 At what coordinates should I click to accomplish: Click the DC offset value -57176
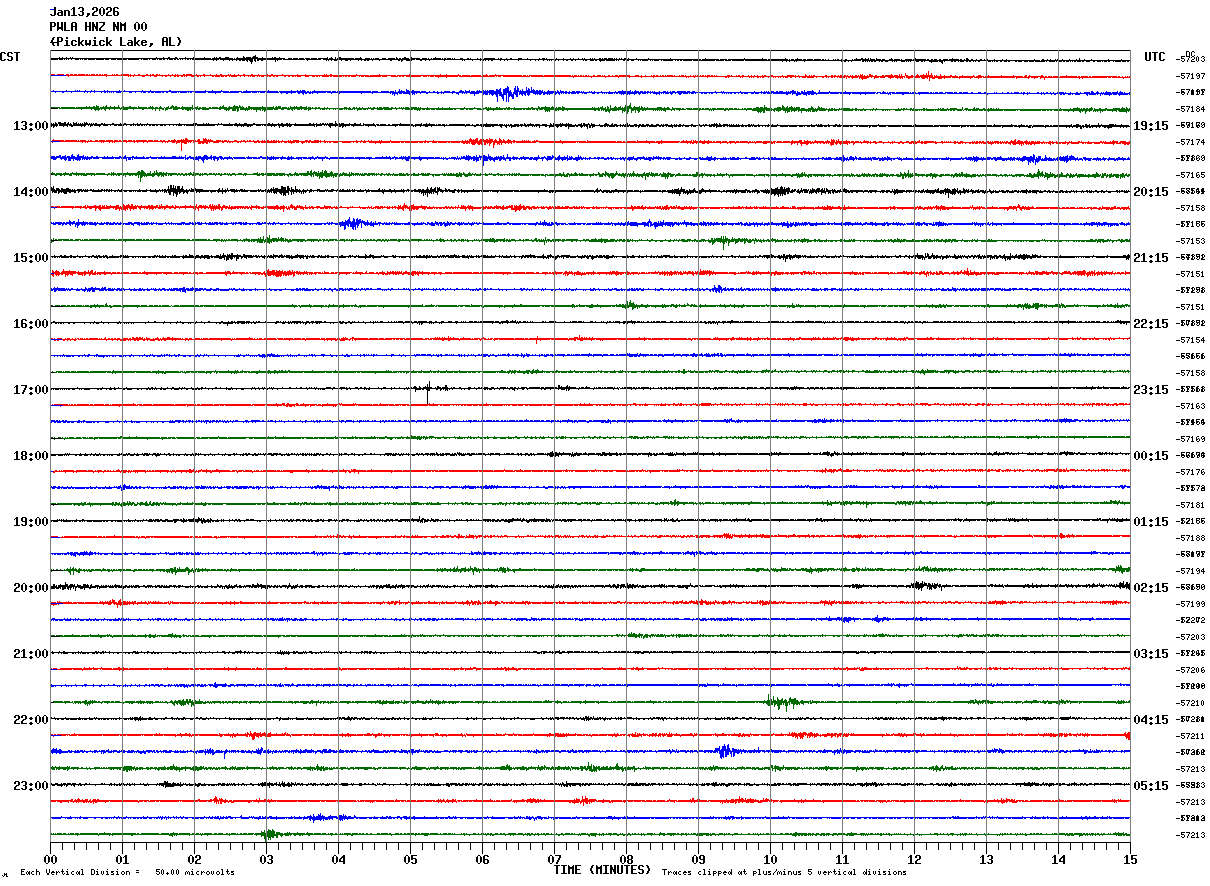pyautogui.click(x=1191, y=472)
